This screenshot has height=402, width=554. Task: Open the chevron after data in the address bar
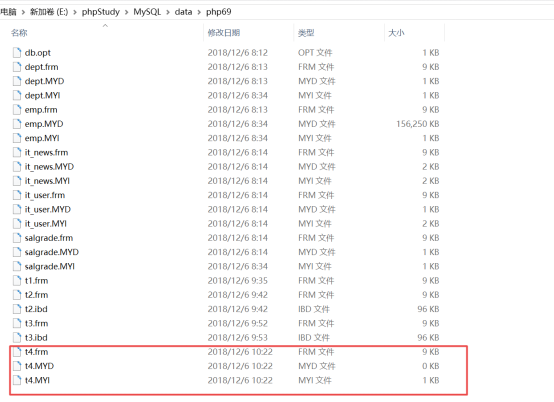click(x=199, y=12)
